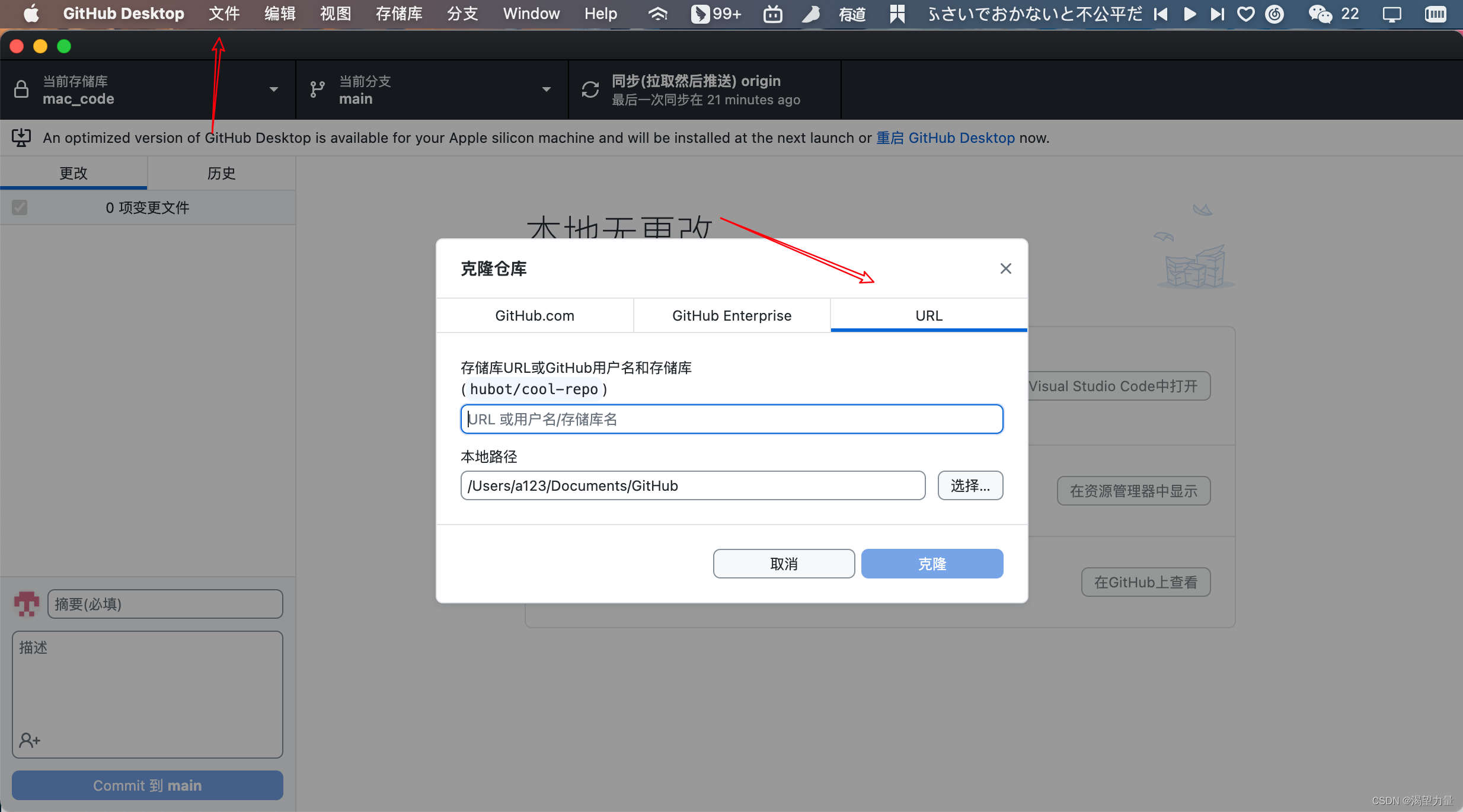Open the 存储库 menu
The height and width of the screenshot is (812, 1463).
pyautogui.click(x=399, y=14)
